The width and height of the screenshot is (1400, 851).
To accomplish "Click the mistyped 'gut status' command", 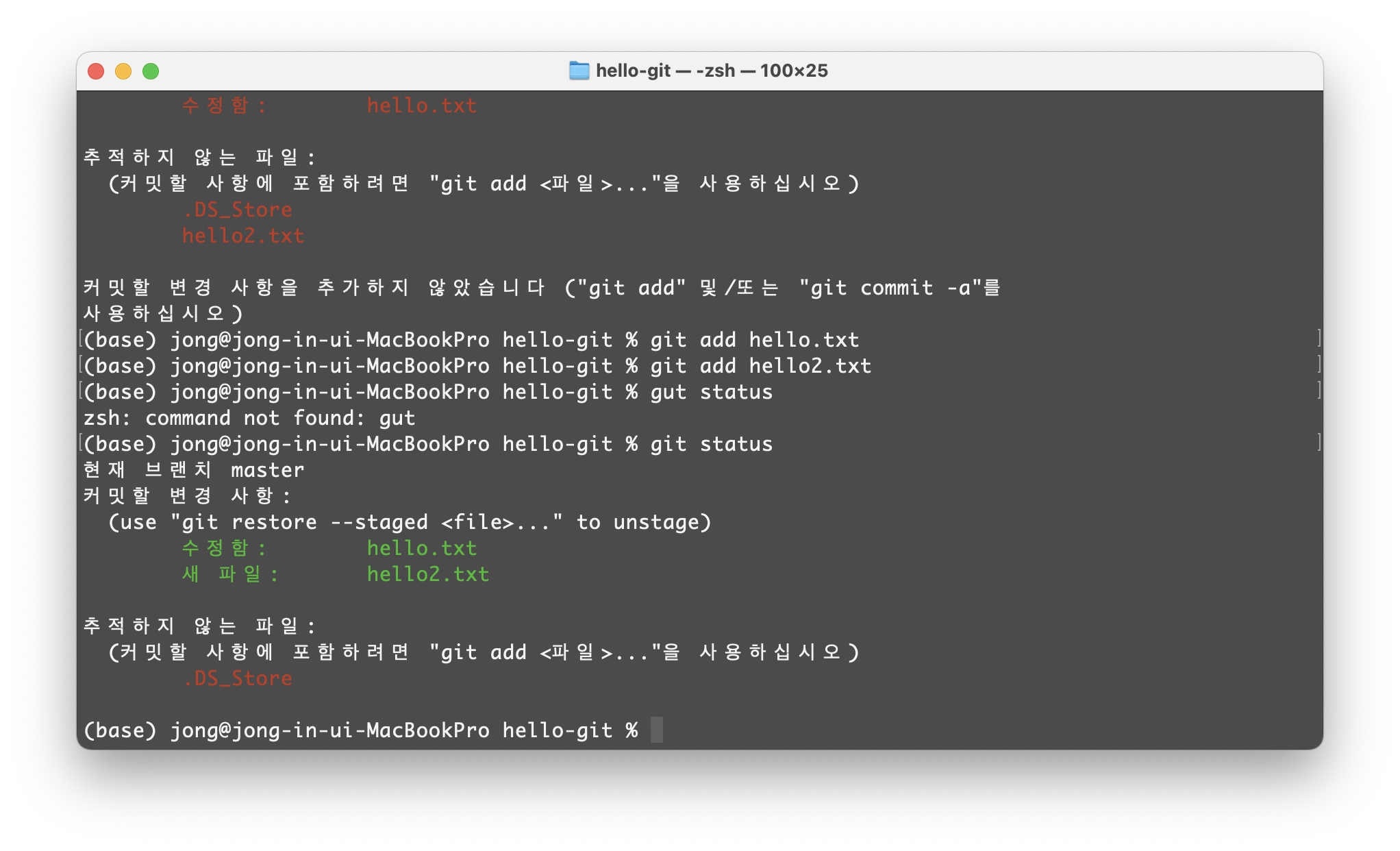I will pos(711,392).
